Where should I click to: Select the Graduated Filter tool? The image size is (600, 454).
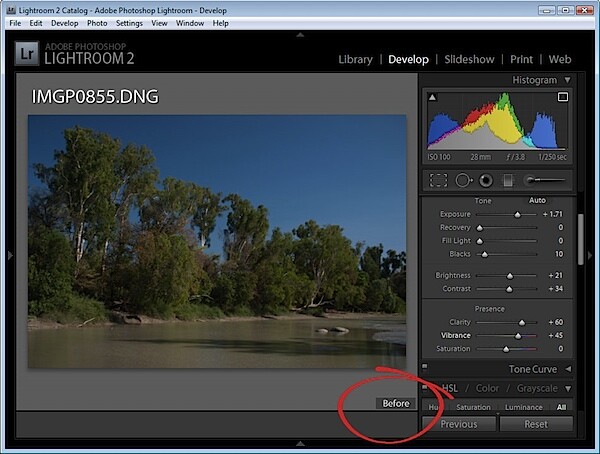[508, 180]
